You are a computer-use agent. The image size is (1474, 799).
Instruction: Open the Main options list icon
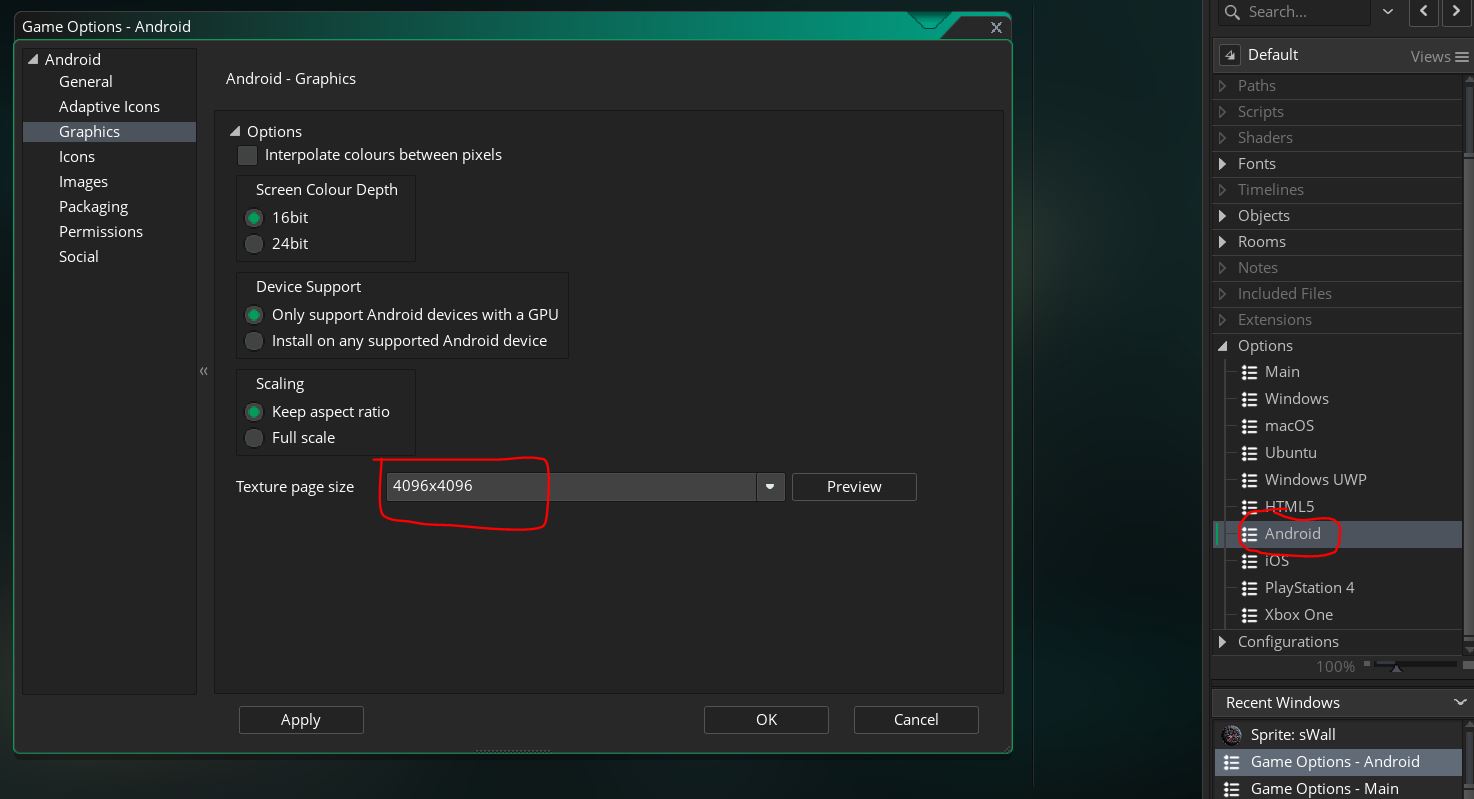(1249, 372)
